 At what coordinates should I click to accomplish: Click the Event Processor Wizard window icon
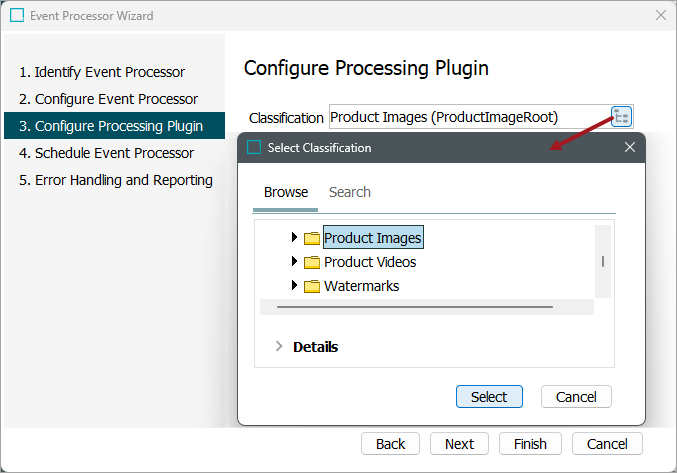pyautogui.click(x=17, y=16)
